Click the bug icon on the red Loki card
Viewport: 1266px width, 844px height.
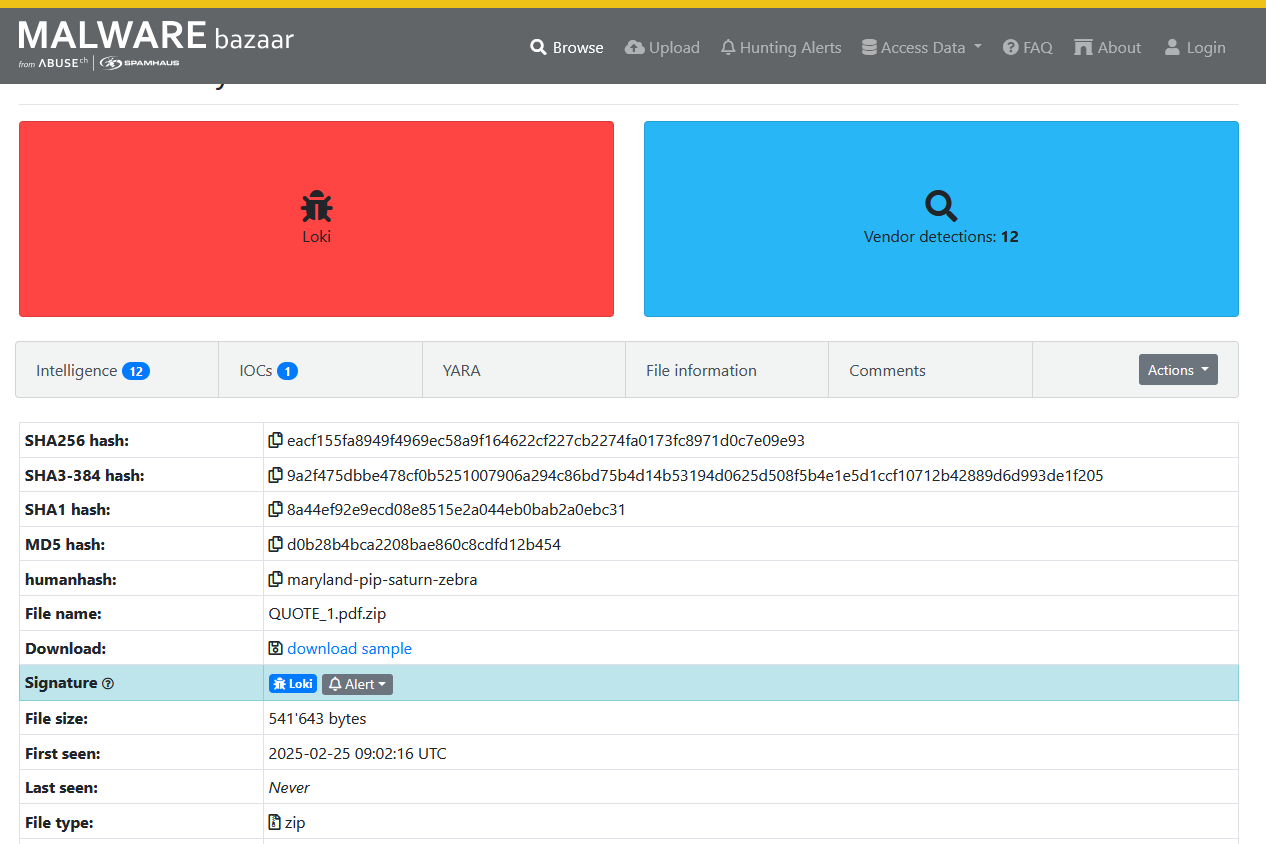click(316, 204)
